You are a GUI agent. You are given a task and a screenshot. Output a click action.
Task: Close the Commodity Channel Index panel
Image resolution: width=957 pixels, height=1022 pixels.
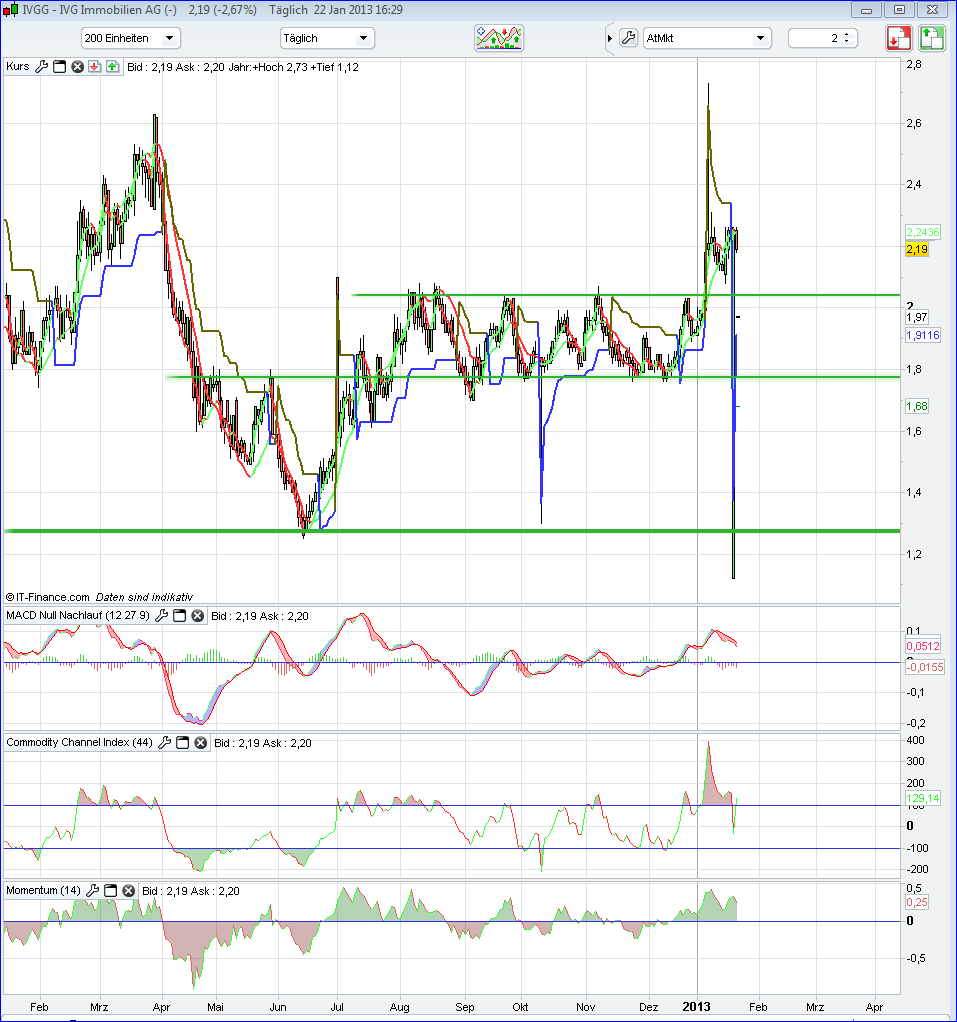(x=201, y=742)
